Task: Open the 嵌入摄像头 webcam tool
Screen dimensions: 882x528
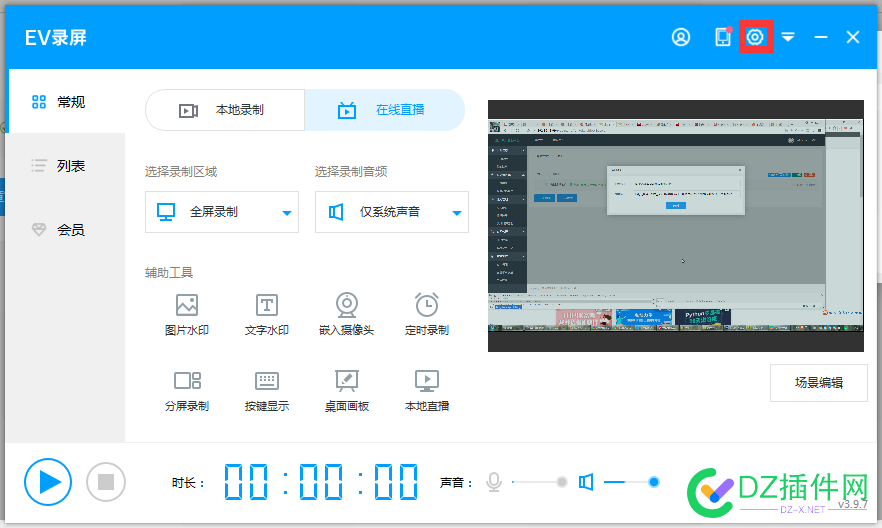Action: click(346, 315)
